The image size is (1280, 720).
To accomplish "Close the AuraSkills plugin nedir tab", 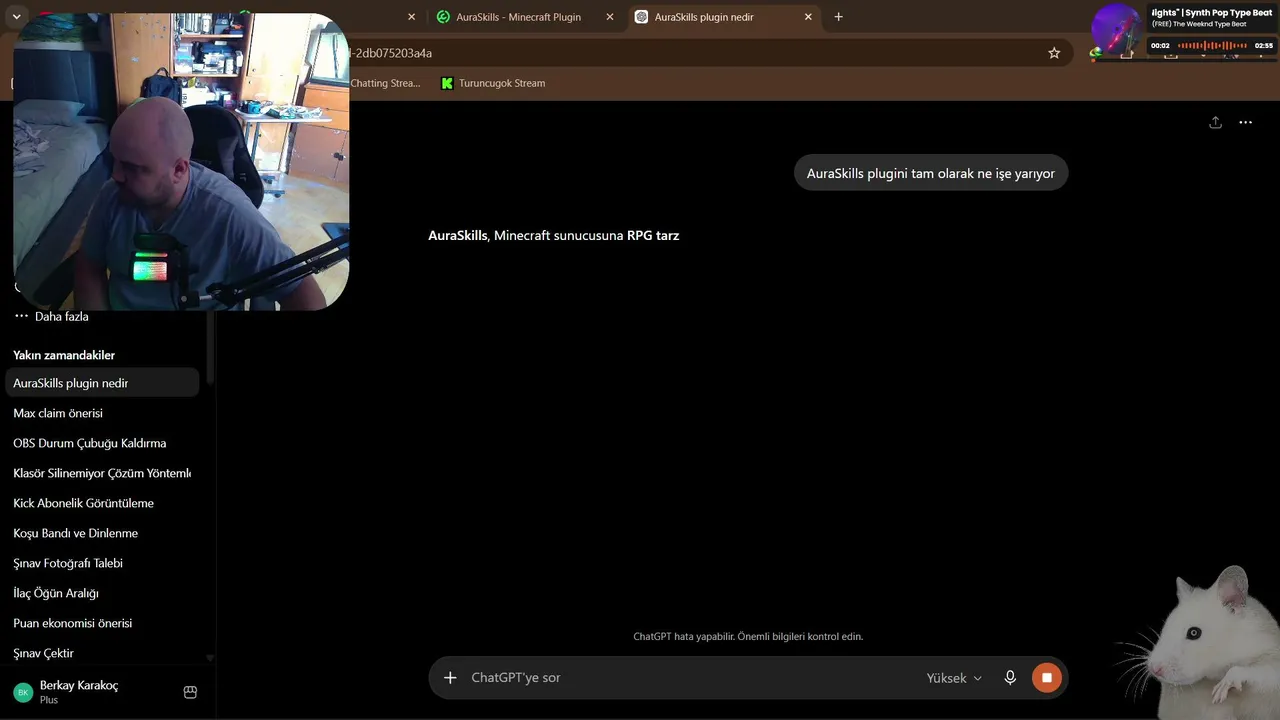I will [808, 17].
